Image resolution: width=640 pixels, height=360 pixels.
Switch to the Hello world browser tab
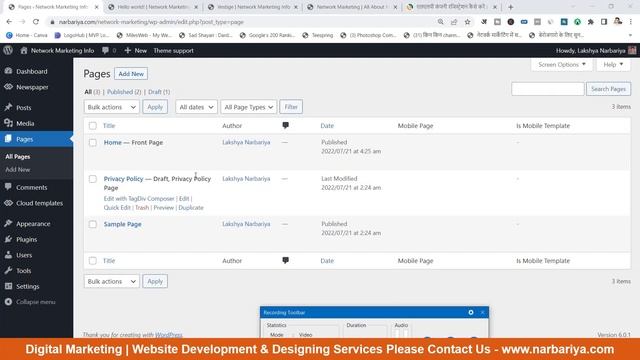point(153,7)
